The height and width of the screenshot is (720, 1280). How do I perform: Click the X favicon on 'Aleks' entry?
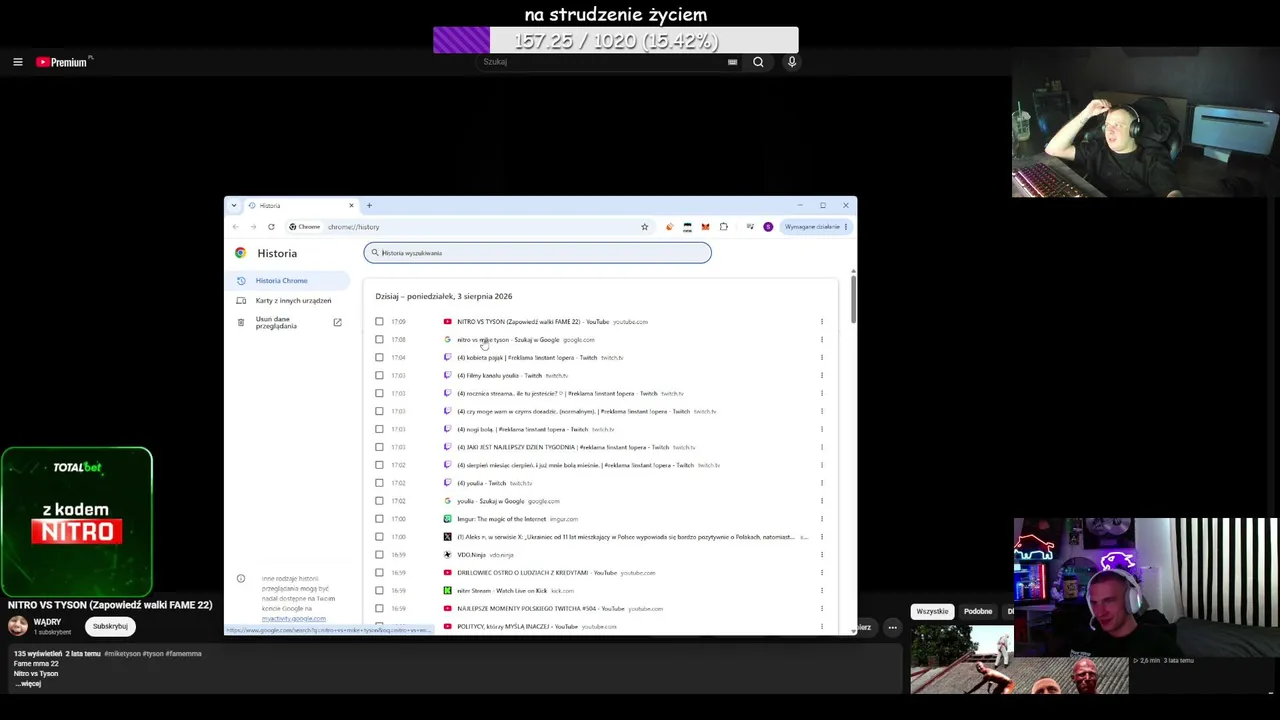coord(447,537)
